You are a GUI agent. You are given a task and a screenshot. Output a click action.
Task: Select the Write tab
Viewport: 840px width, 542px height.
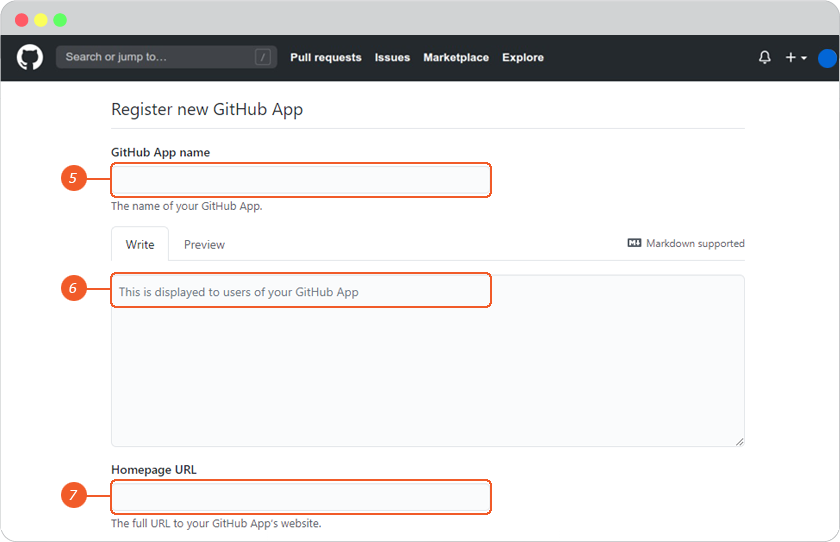pyautogui.click(x=140, y=244)
